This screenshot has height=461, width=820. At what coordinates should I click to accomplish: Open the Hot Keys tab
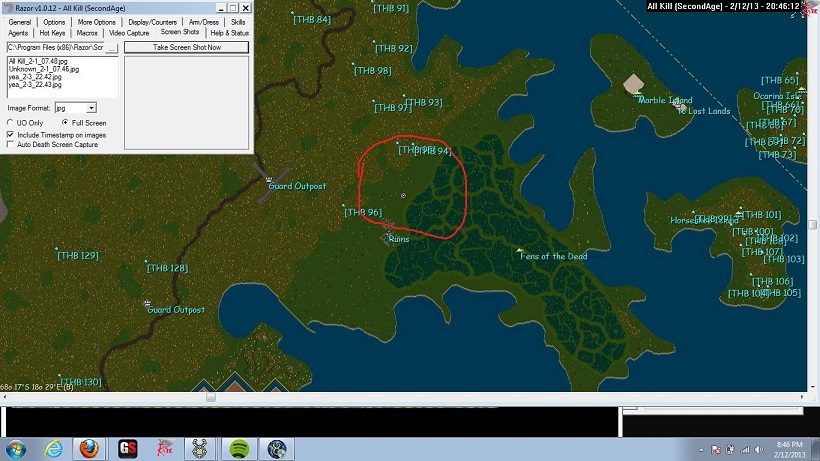[x=54, y=33]
